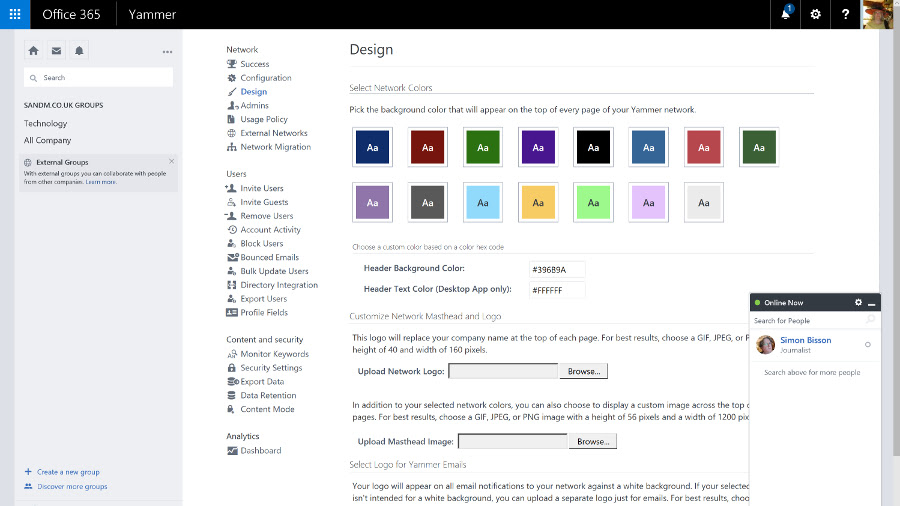This screenshot has width=900, height=506.
Task: Click Remove Users icon
Action: [x=231, y=216]
